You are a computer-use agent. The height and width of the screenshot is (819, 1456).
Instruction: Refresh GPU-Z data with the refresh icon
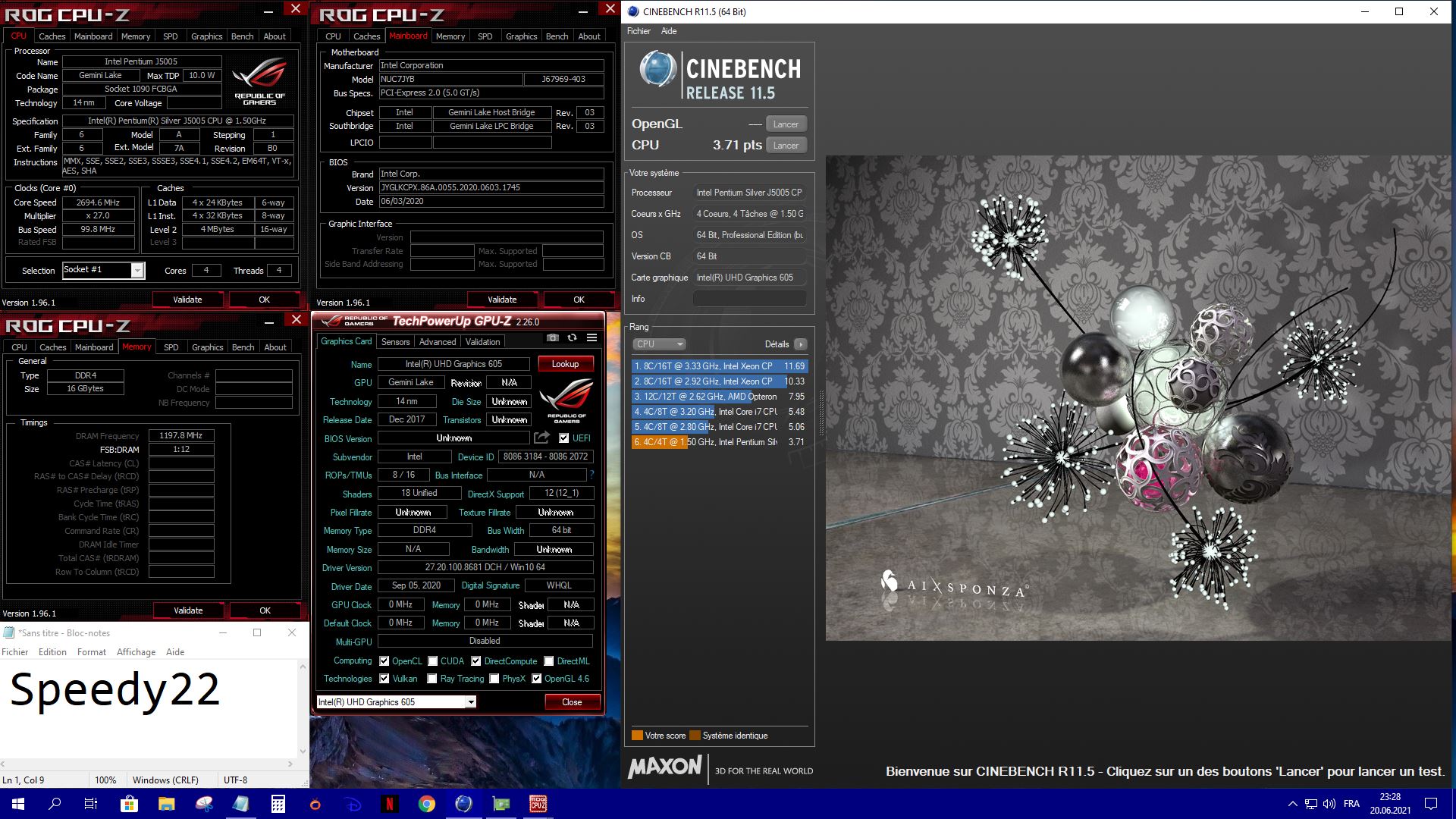(572, 338)
